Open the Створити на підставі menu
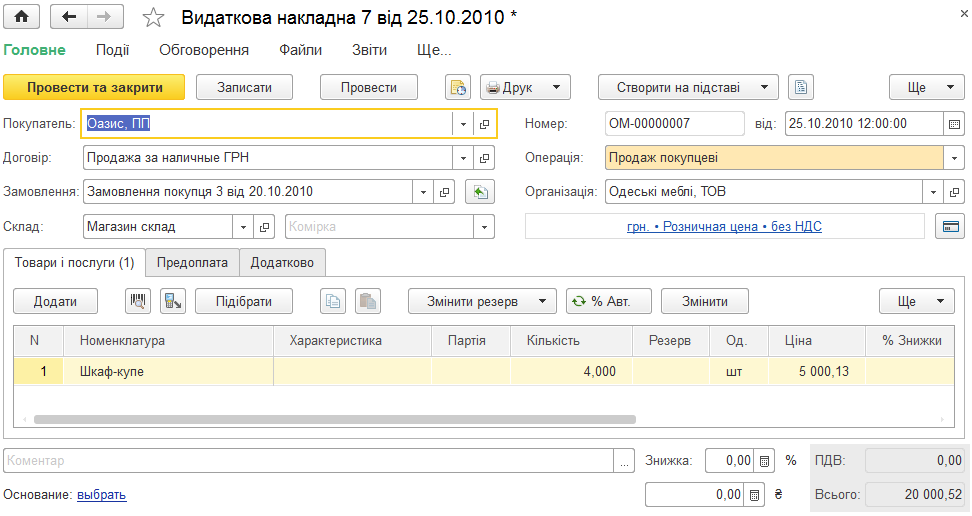This screenshot has height=516, width=972. (687, 87)
